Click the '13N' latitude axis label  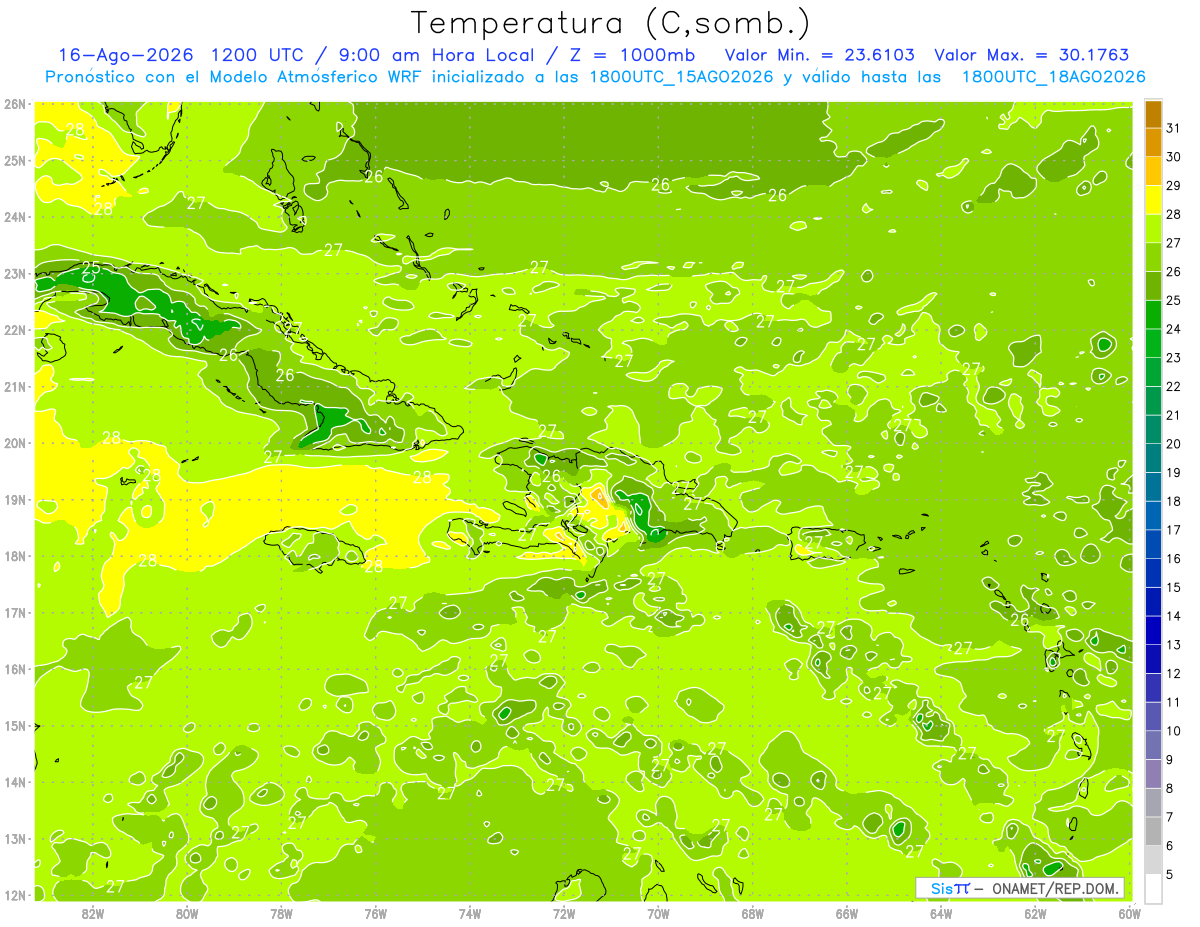[x=15, y=839]
